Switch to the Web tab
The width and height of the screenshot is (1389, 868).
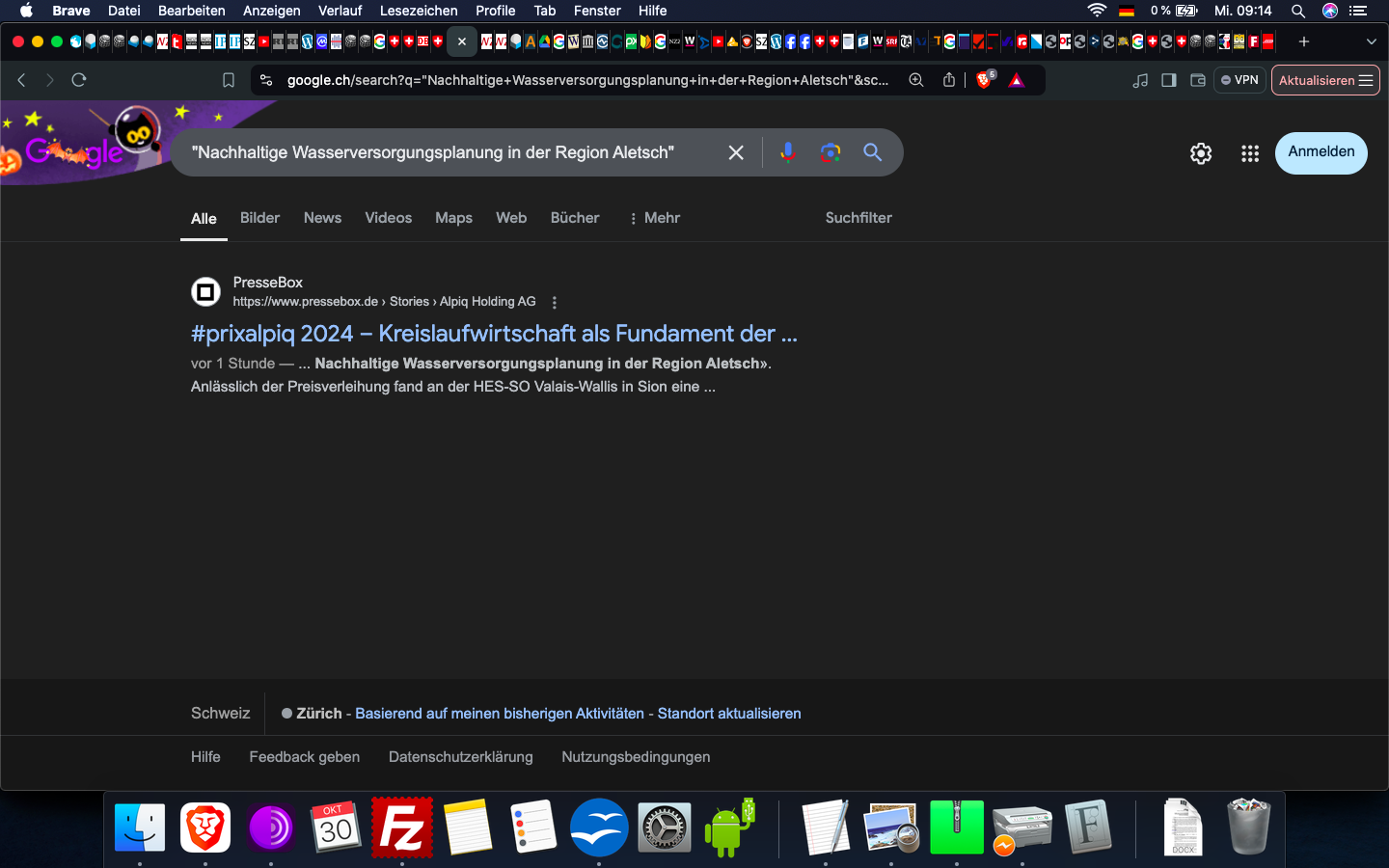tap(511, 218)
